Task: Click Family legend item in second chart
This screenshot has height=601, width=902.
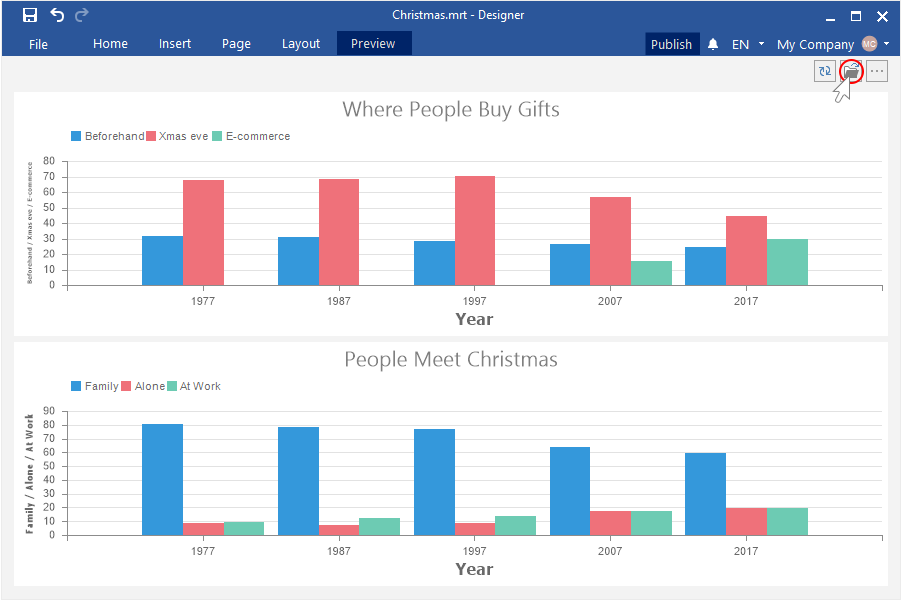Action: click(x=95, y=386)
